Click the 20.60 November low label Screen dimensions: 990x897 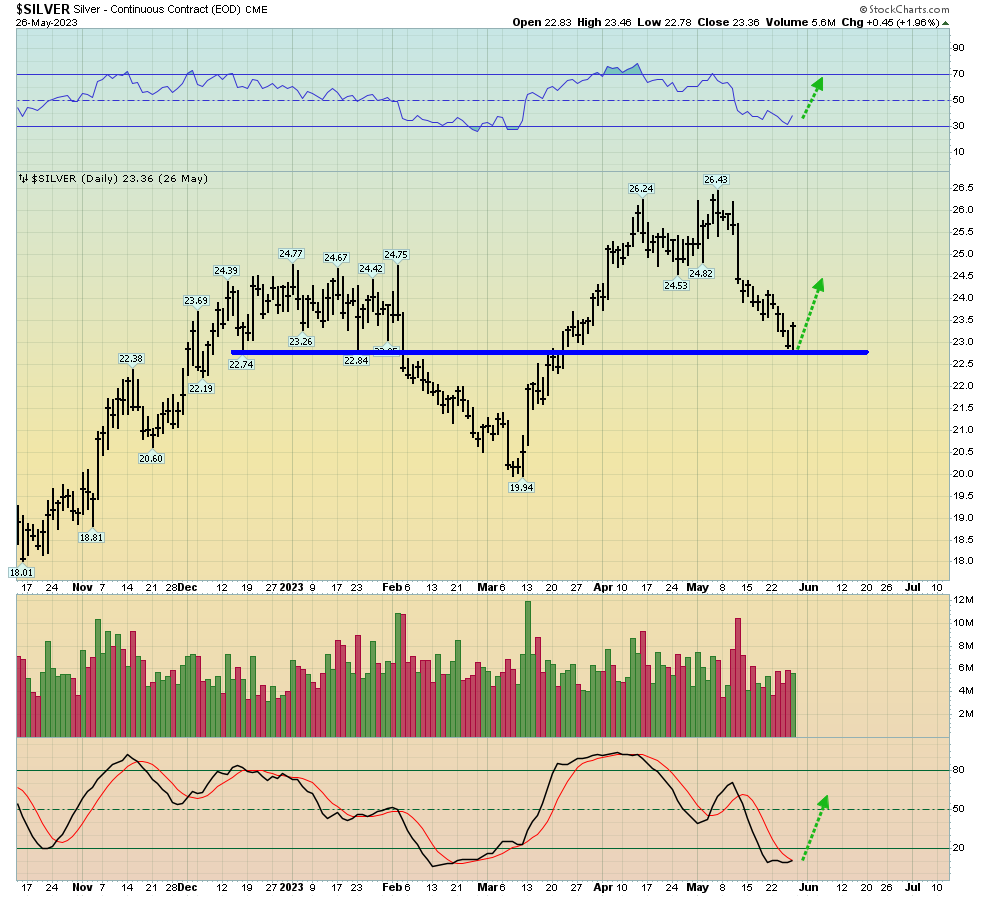150,457
